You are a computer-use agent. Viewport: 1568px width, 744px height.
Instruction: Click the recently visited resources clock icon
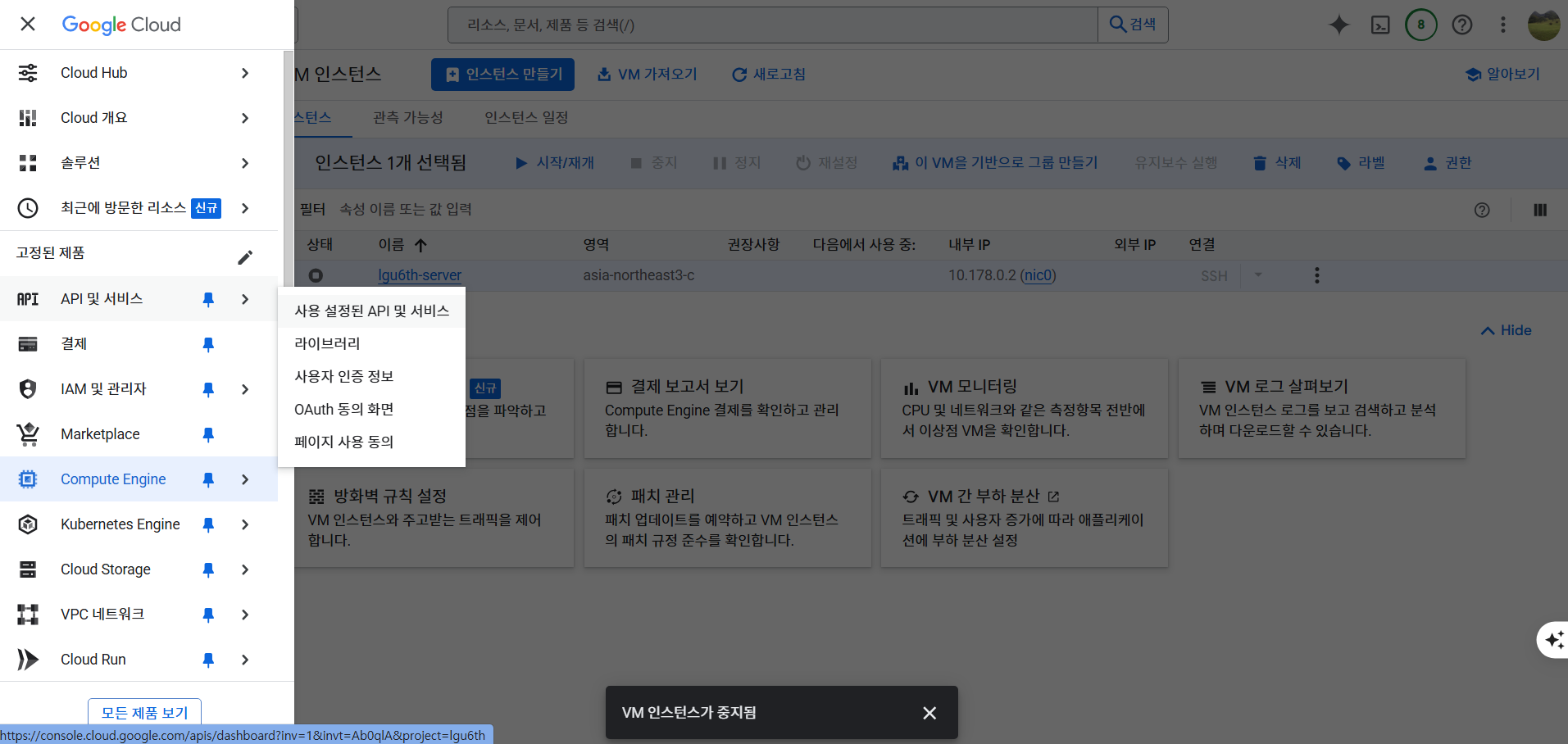pyautogui.click(x=28, y=208)
